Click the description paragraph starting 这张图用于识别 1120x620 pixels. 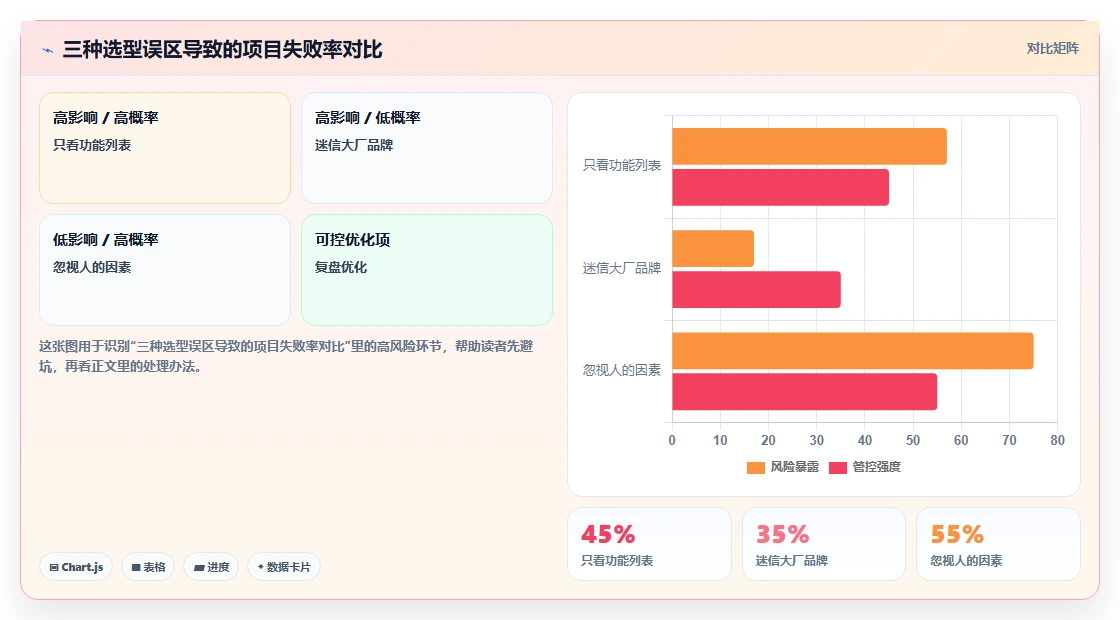point(286,356)
